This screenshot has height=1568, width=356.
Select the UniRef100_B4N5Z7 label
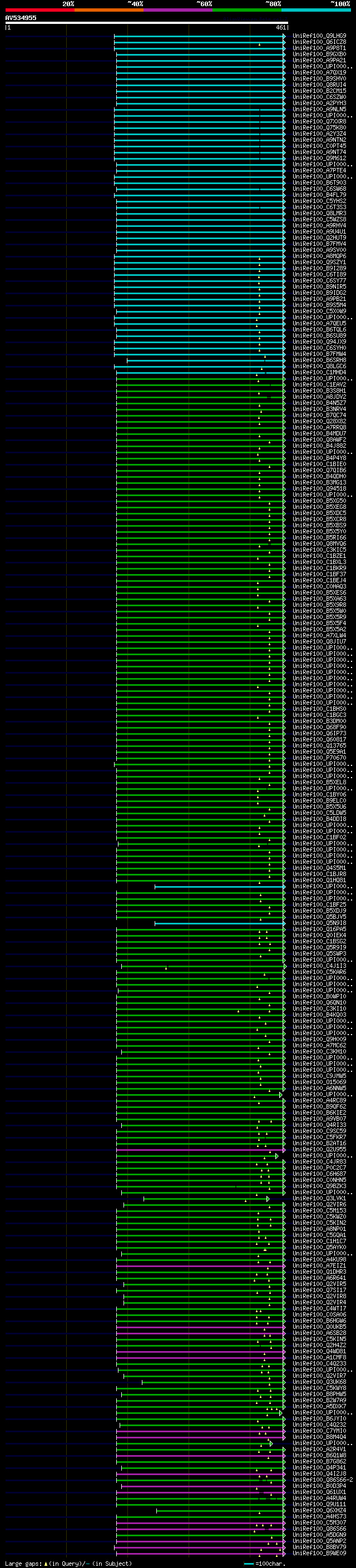pos(319,403)
